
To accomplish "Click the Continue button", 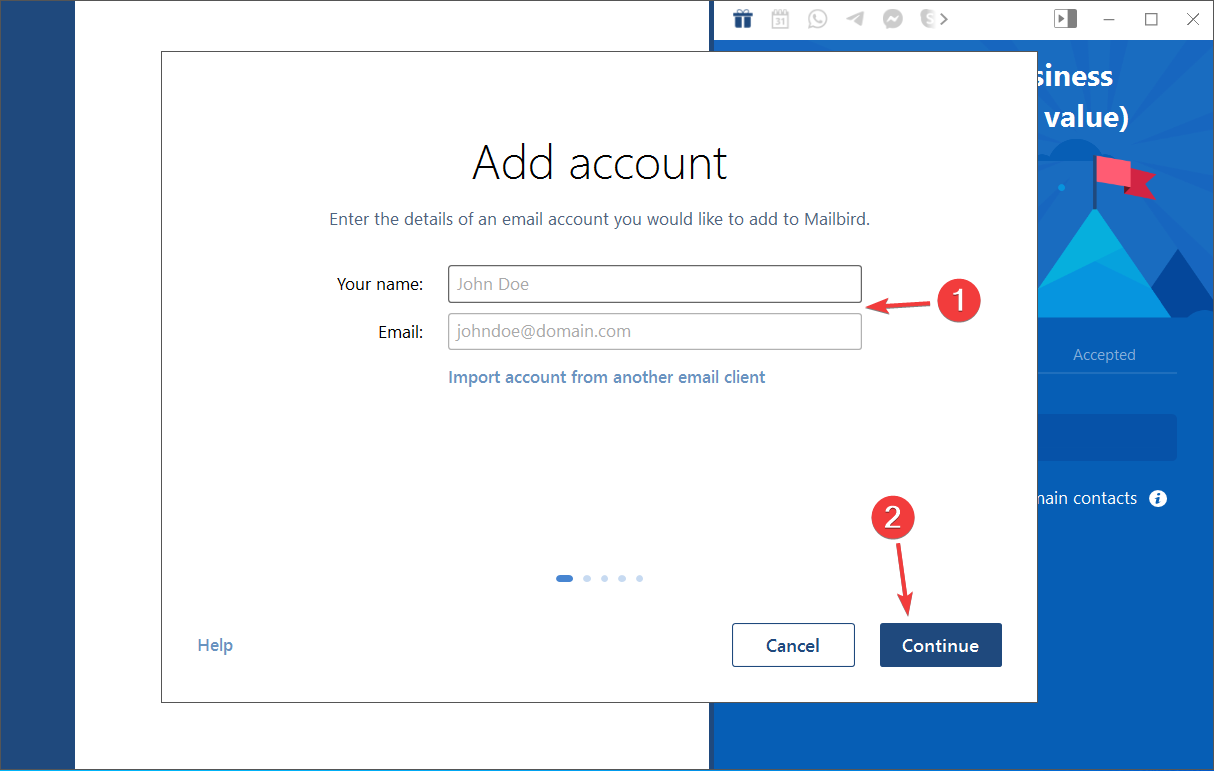I will 941,645.
